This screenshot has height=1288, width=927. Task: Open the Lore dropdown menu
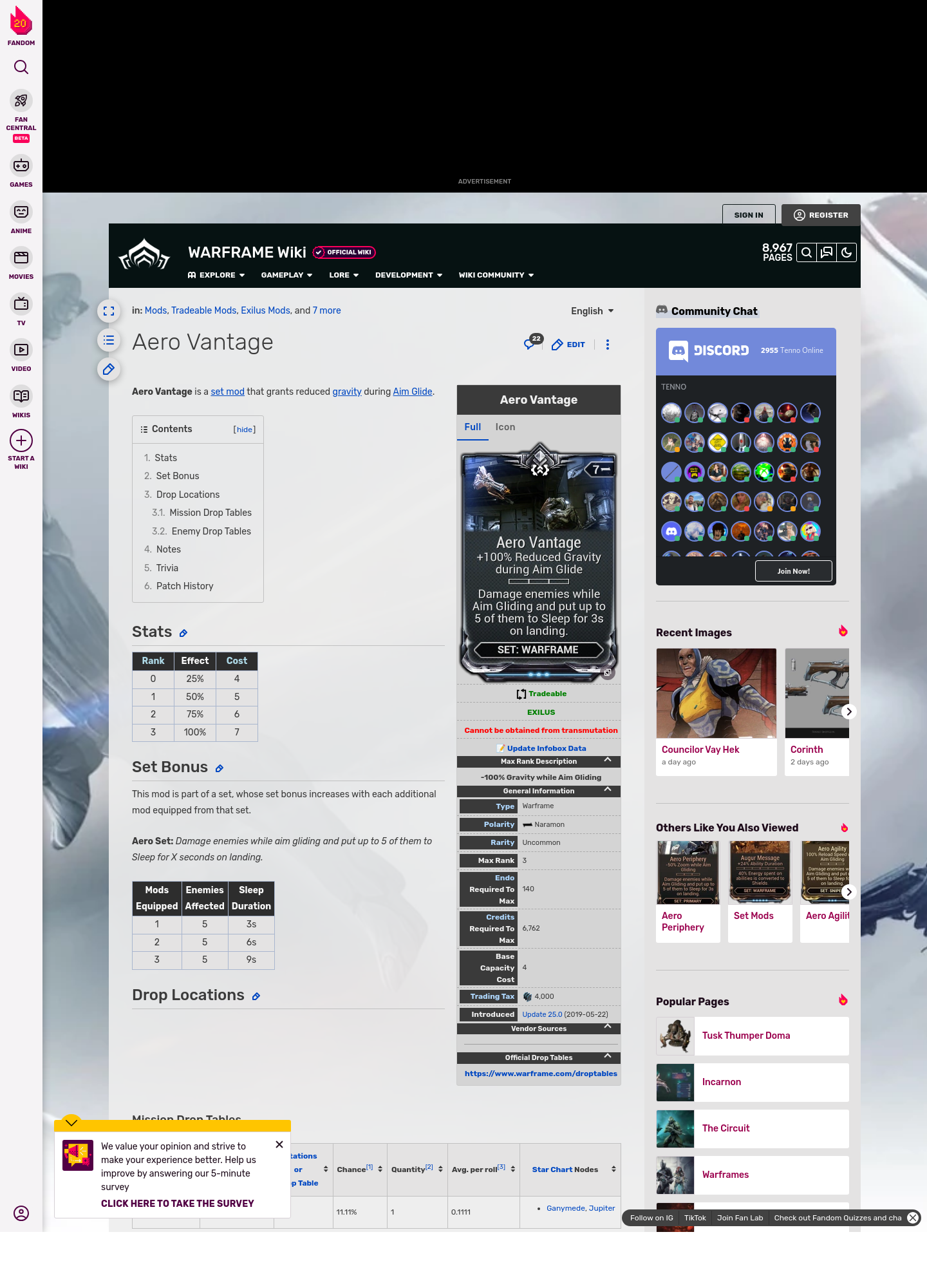pyautogui.click(x=344, y=275)
